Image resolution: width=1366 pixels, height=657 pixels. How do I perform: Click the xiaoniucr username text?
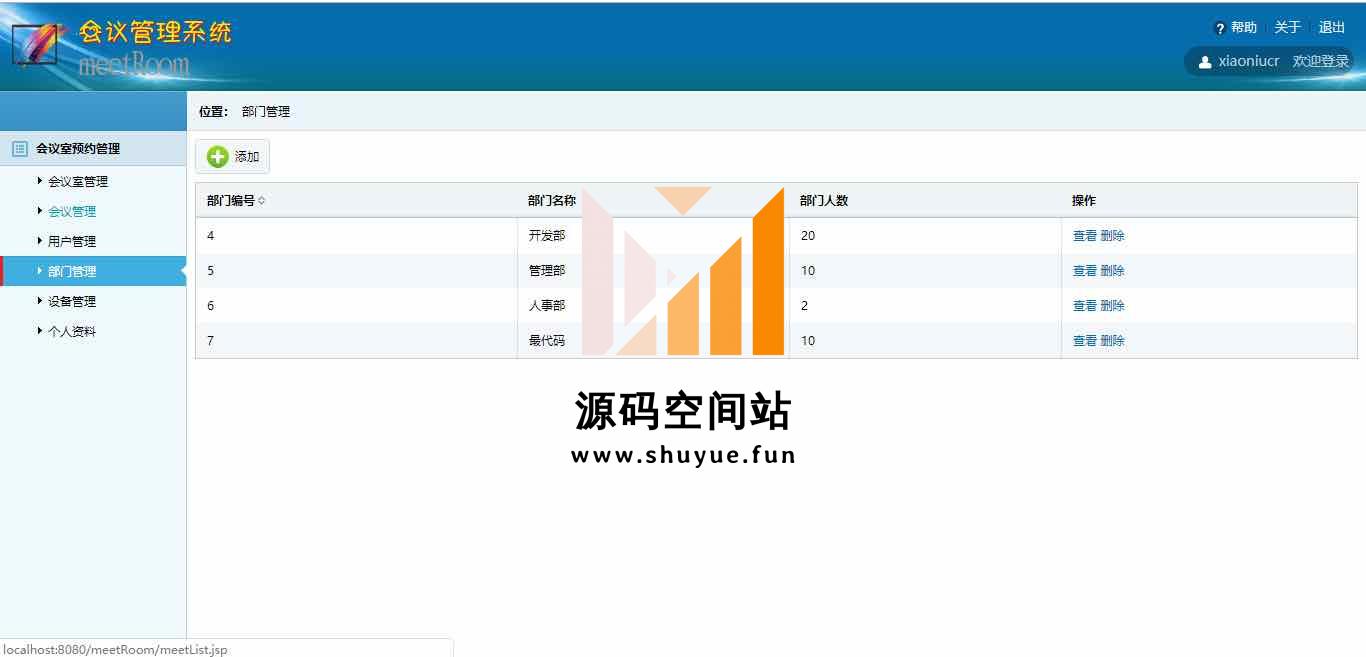pyautogui.click(x=1249, y=62)
